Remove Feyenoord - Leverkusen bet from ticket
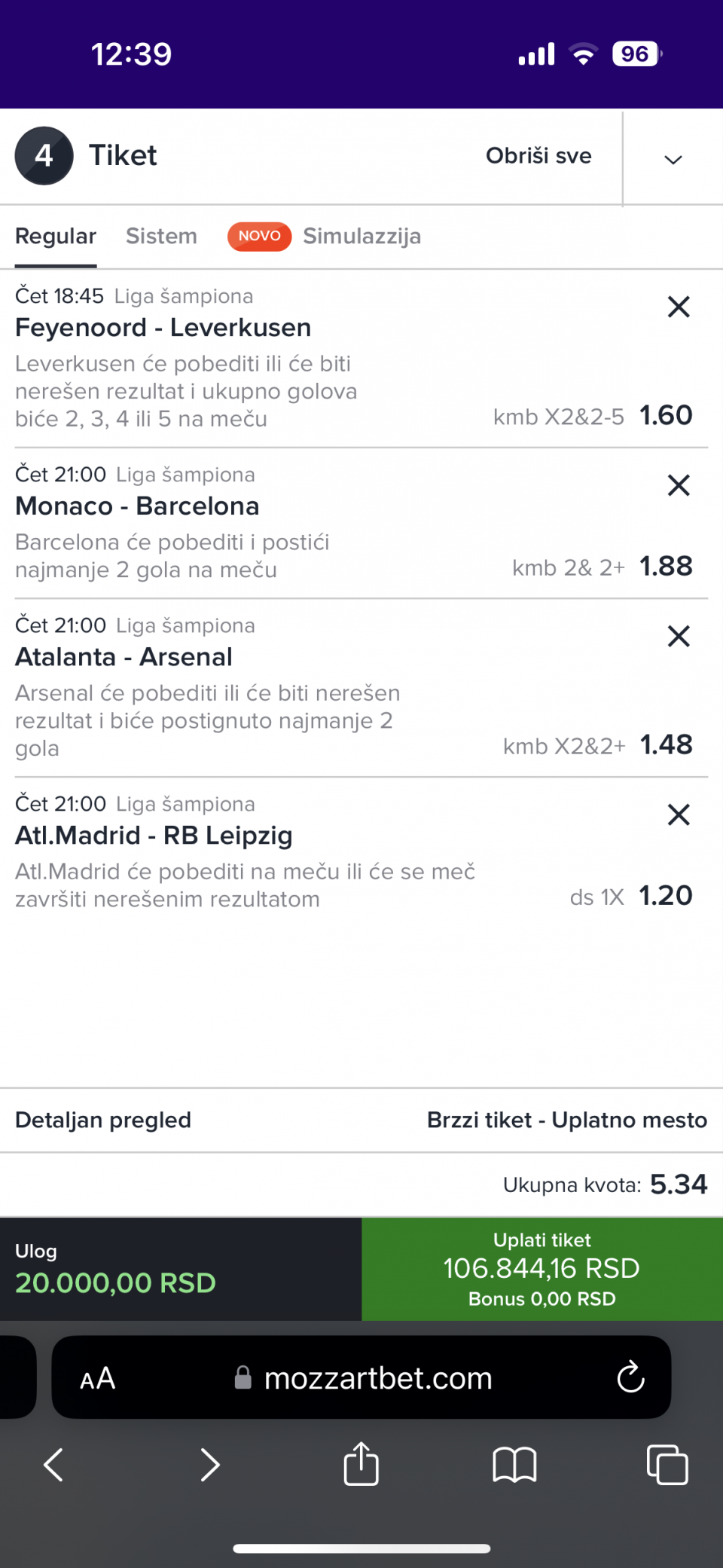 679,307
